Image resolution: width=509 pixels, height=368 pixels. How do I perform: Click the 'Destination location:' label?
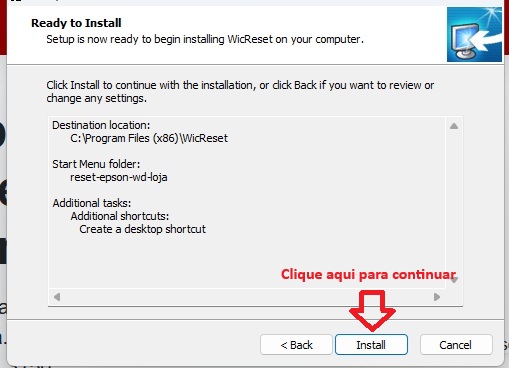pos(101,125)
